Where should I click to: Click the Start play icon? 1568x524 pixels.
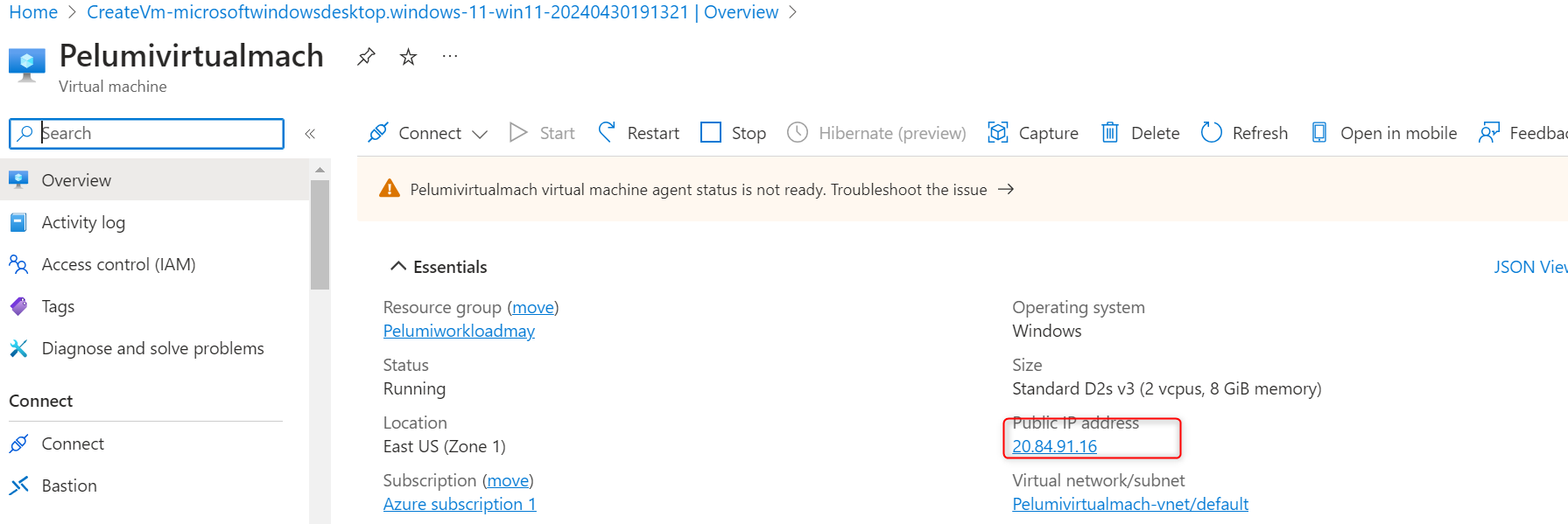pyautogui.click(x=518, y=132)
